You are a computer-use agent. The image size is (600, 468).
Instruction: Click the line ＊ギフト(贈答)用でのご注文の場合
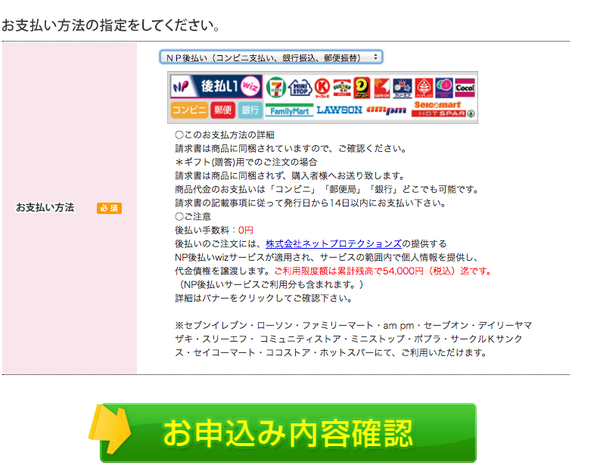point(246,162)
